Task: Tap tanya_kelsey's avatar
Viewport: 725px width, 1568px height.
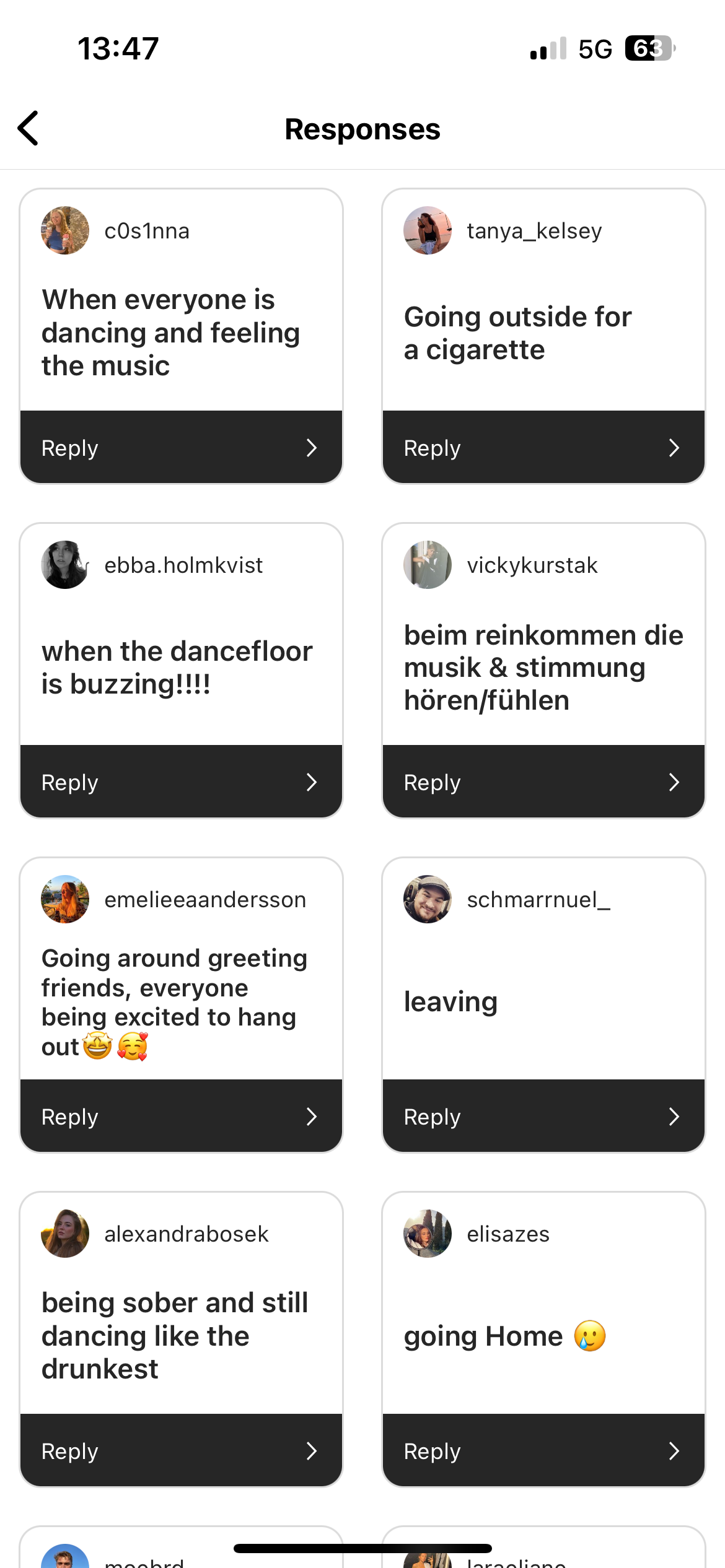Action: point(428,230)
